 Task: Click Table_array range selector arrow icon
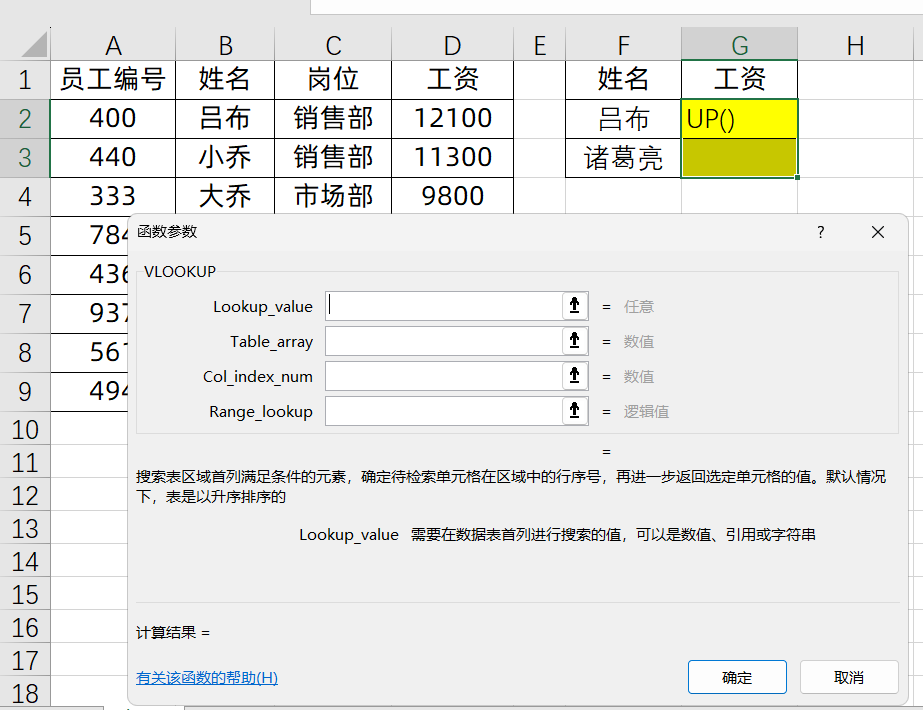click(x=575, y=341)
